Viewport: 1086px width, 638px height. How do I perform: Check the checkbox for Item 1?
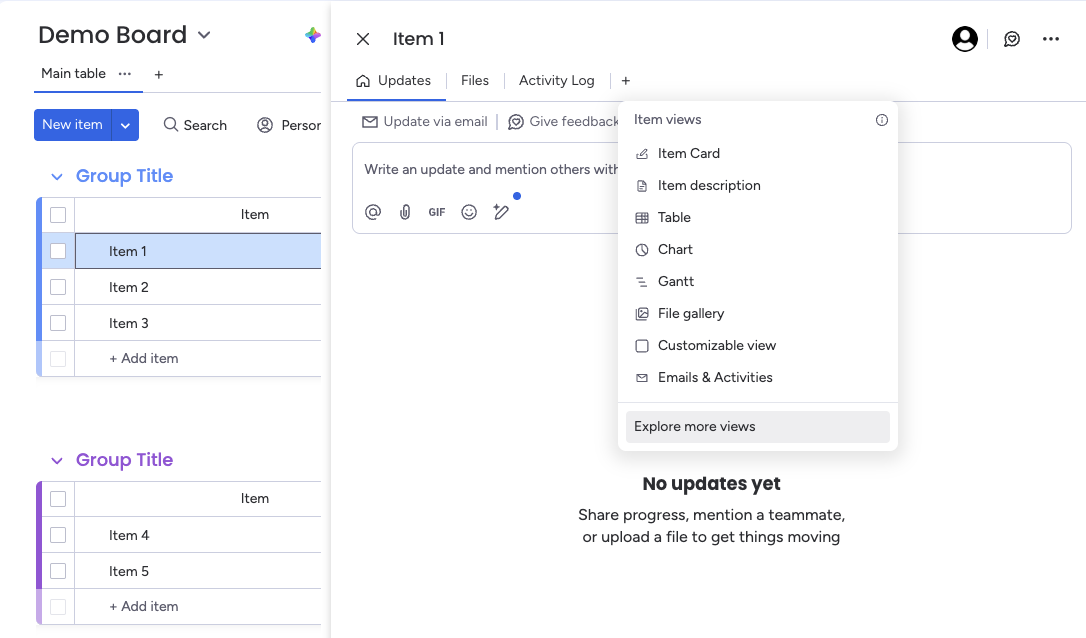58,251
